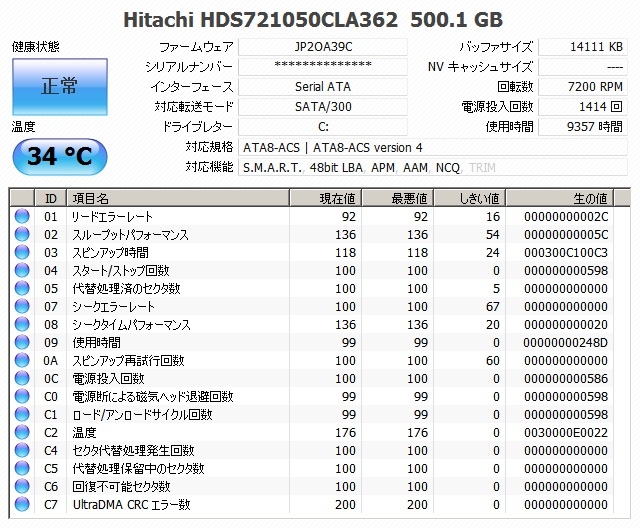Click status orb for ID C2 row

click(x=22, y=432)
